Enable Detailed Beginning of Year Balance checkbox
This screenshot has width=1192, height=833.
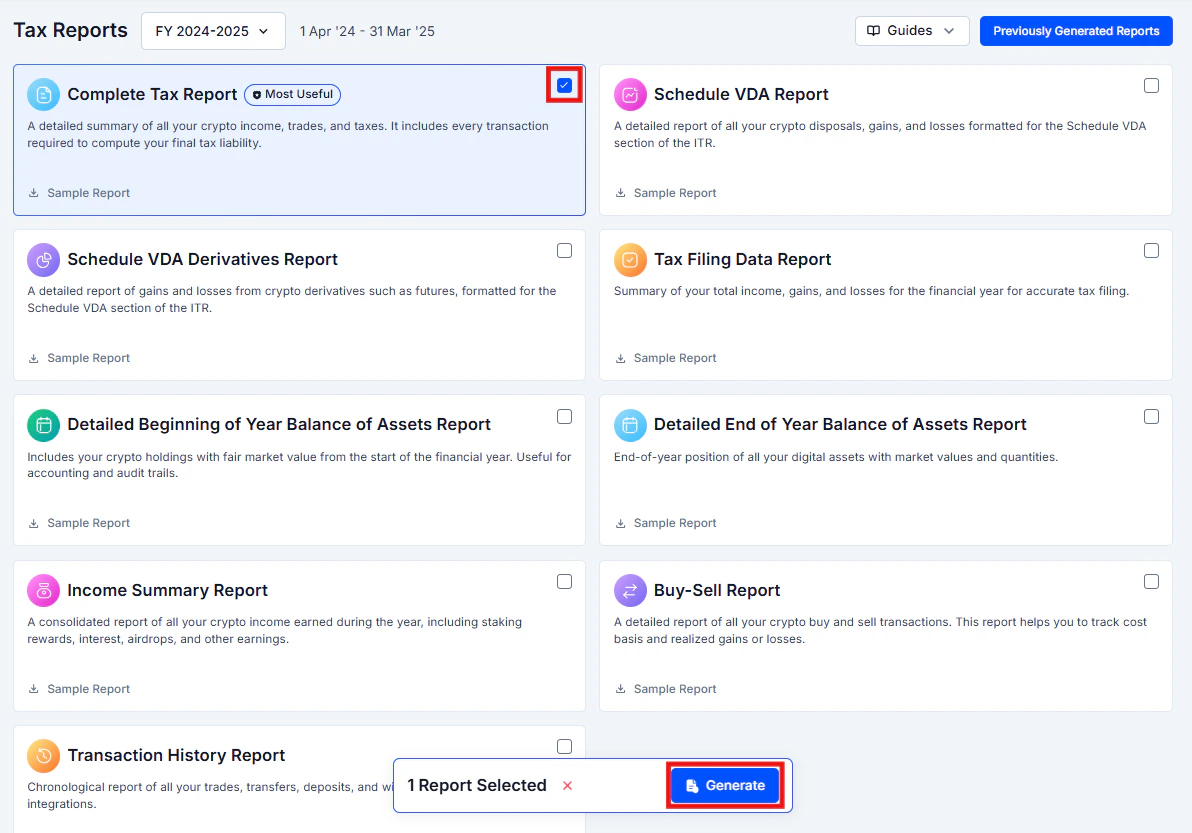point(564,416)
